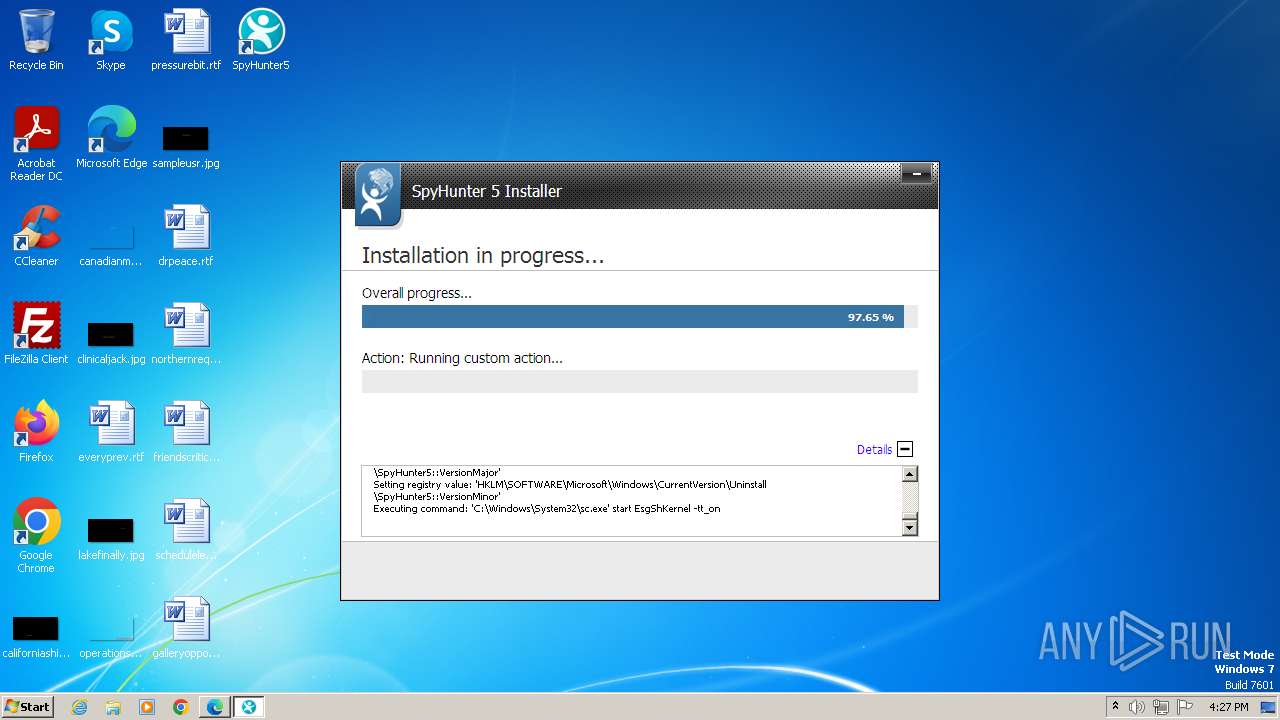Image resolution: width=1280 pixels, height=720 pixels.
Task: Open the Skype desktop shortcut
Action: pos(110,40)
